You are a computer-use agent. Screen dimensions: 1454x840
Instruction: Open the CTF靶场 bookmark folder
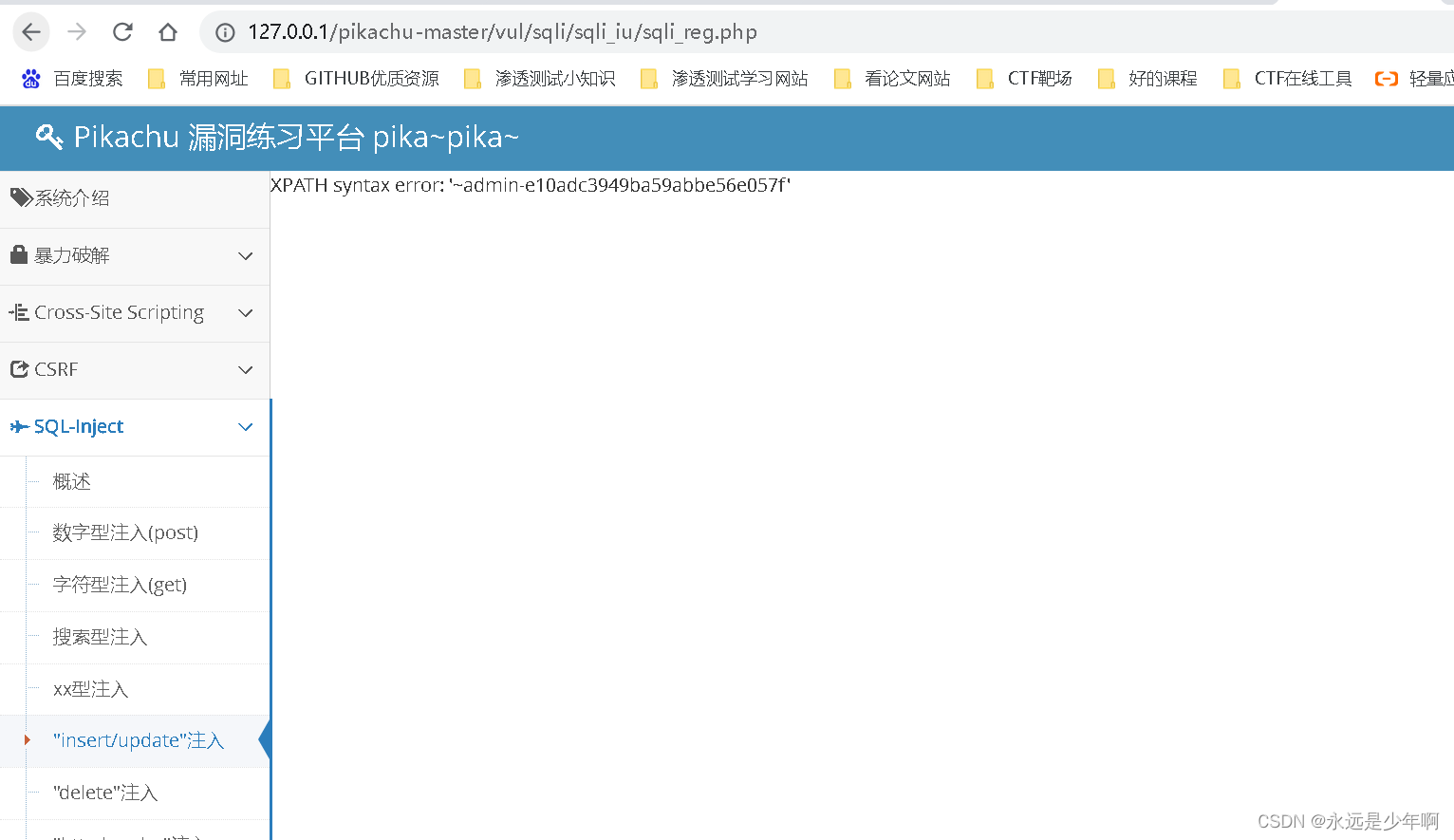[x=1024, y=79]
